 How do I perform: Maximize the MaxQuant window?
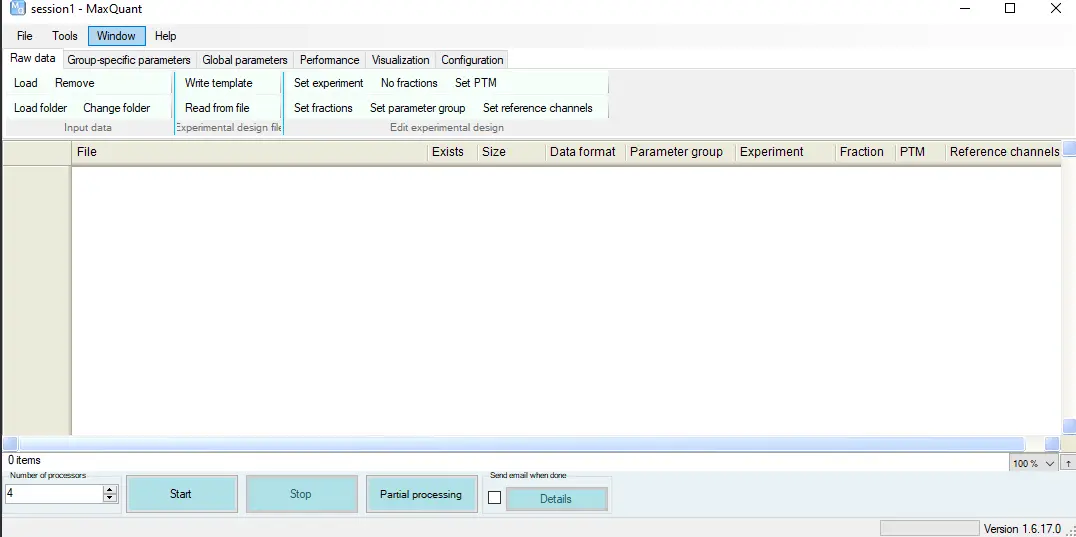point(1009,8)
